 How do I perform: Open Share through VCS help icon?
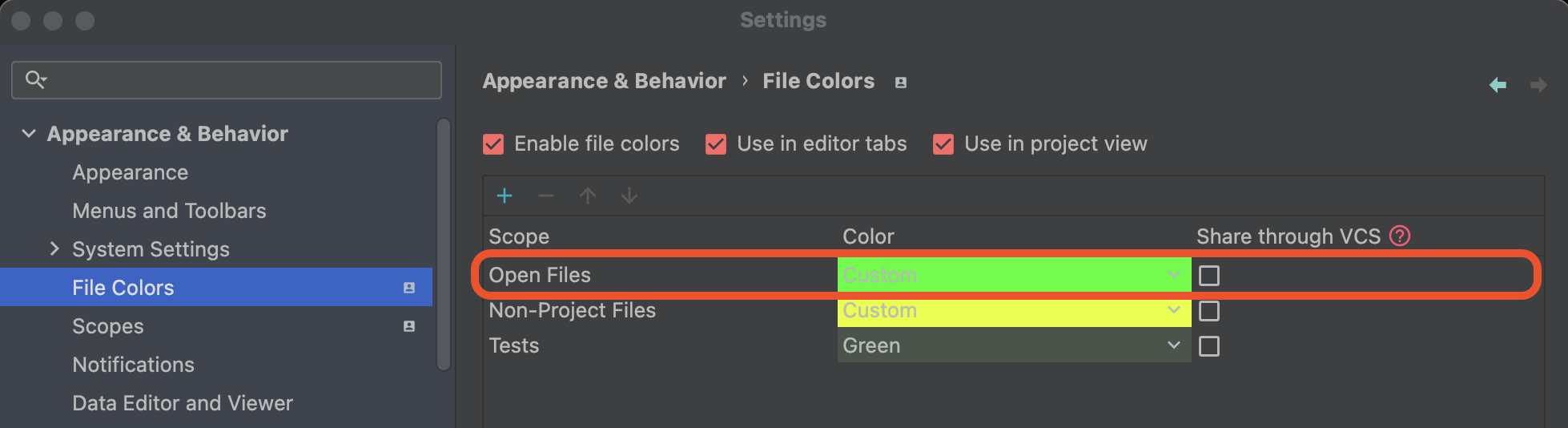pos(1400,236)
